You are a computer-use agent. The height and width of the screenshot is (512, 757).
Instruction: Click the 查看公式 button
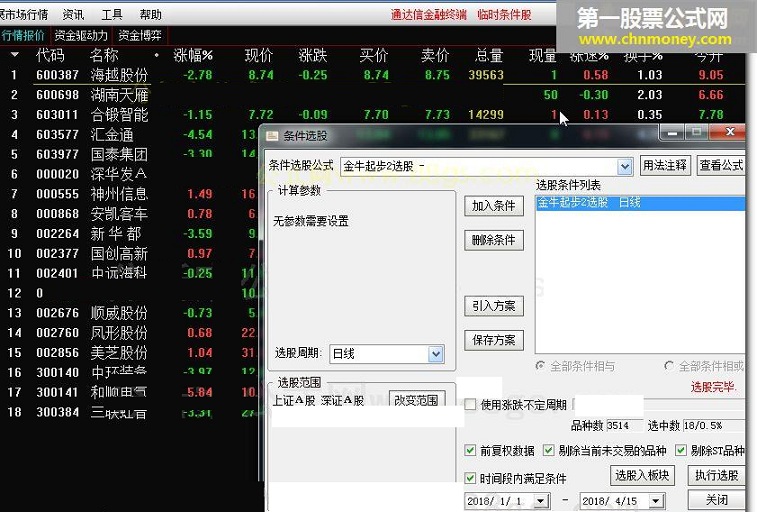(721, 166)
